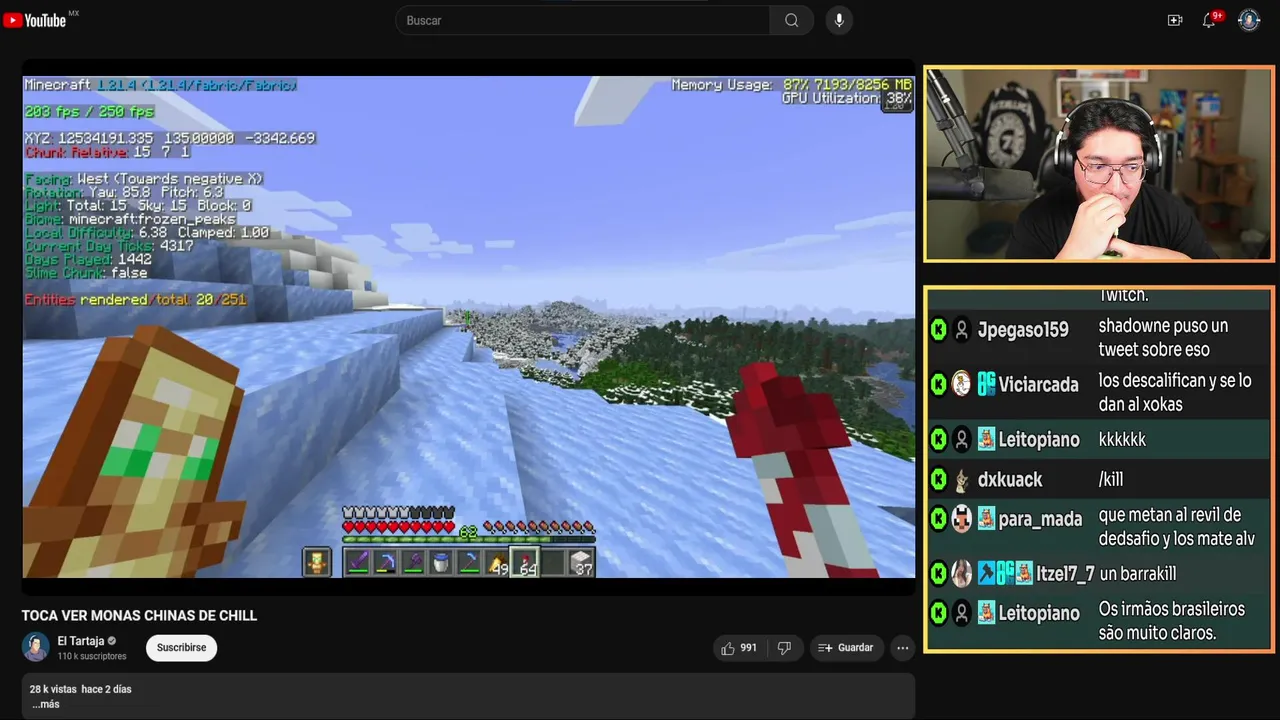Open the three-dot more actions menu
This screenshot has height=720, width=1280.
pyautogui.click(x=903, y=648)
